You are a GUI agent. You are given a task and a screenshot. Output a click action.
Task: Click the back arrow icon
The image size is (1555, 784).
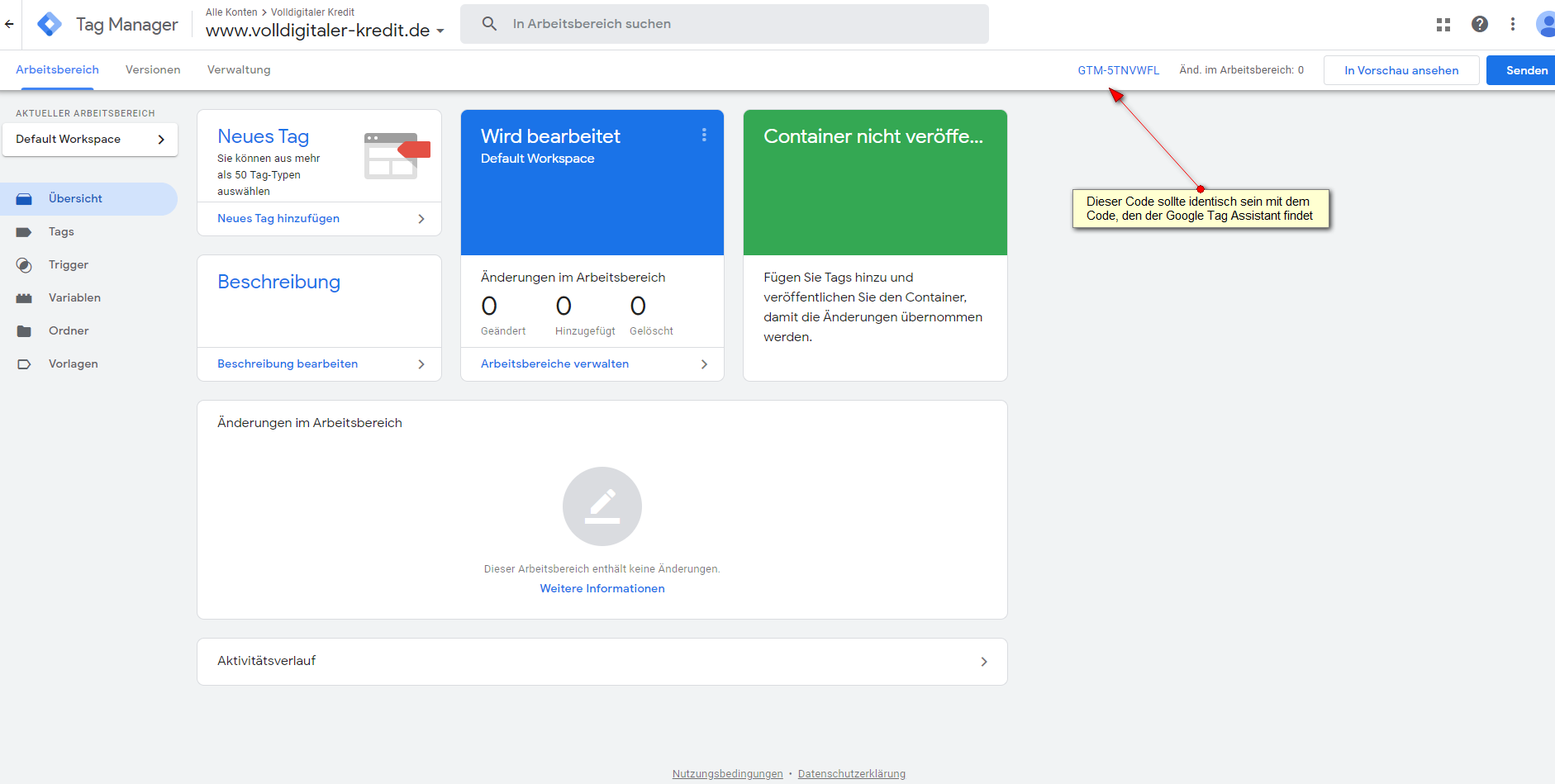point(9,24)
